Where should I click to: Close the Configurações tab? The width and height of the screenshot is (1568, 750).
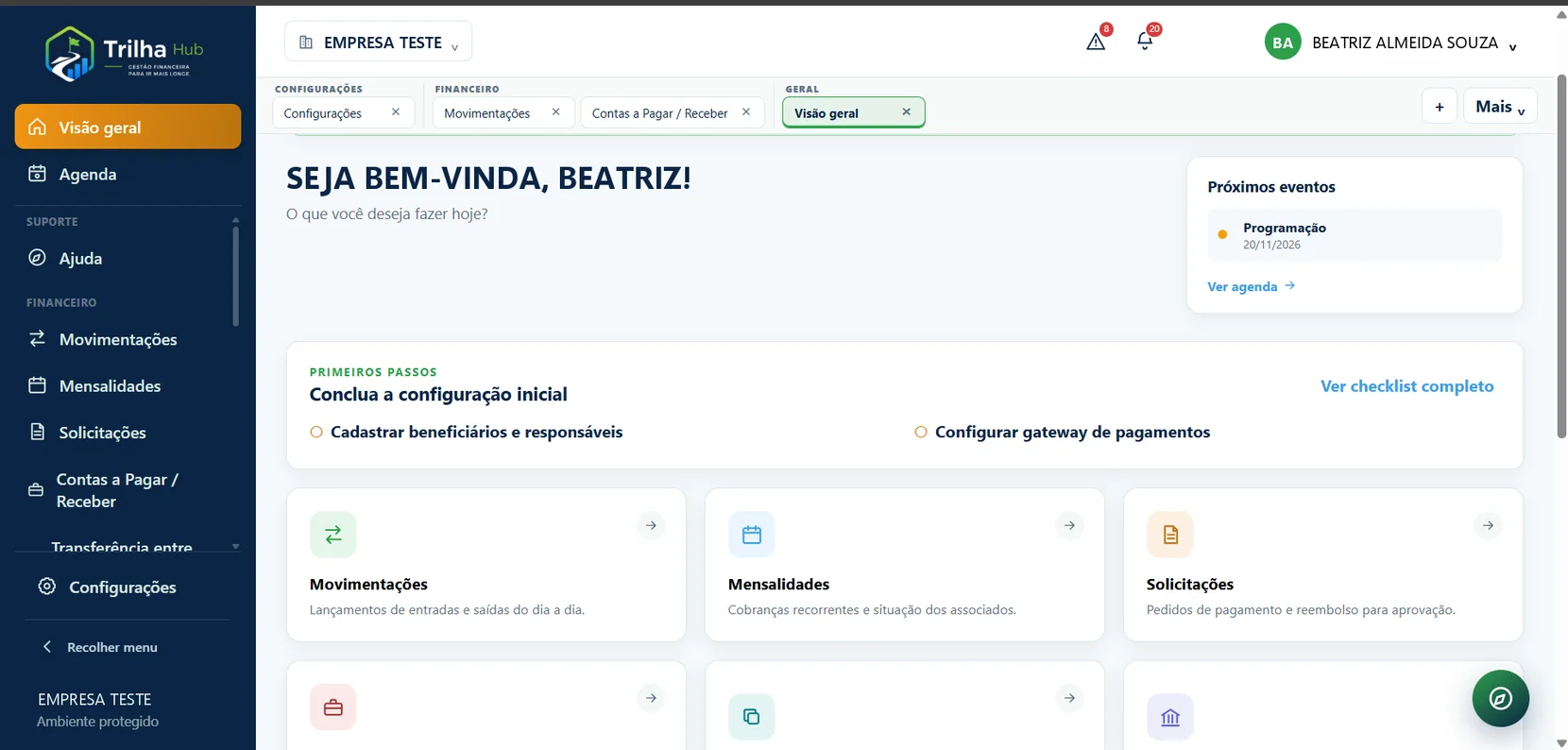pos(396,111)
